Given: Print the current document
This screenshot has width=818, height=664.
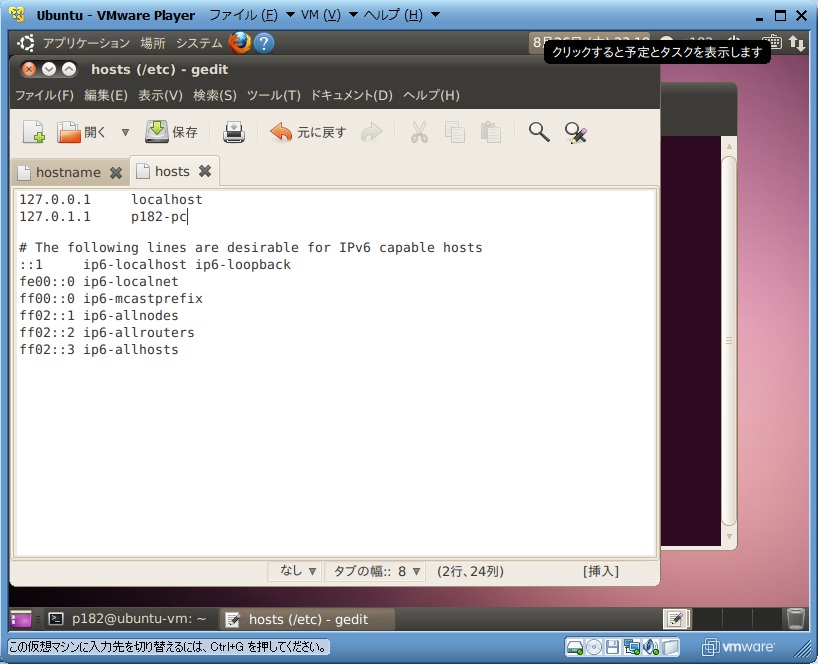Looking at the screenshot, I should pos(234,132).
